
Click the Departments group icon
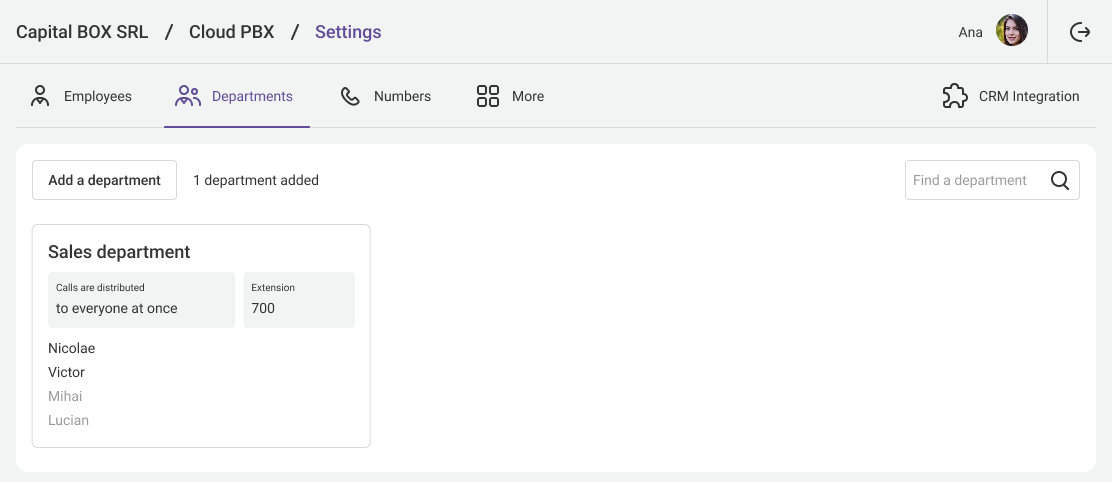click(x=188, y=96)
